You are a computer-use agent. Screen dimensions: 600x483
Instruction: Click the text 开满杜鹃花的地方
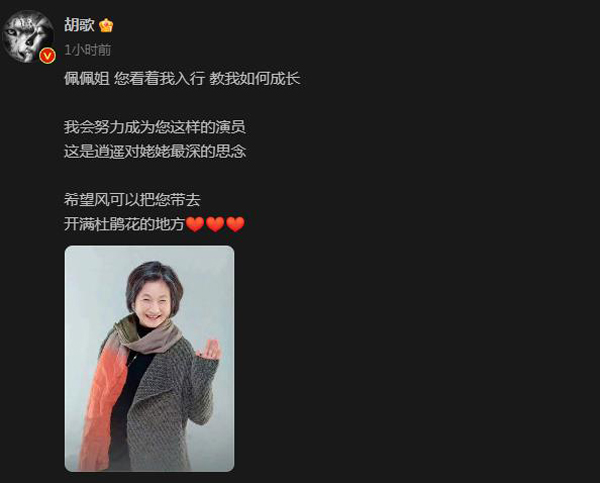click(x=124, y=224)
